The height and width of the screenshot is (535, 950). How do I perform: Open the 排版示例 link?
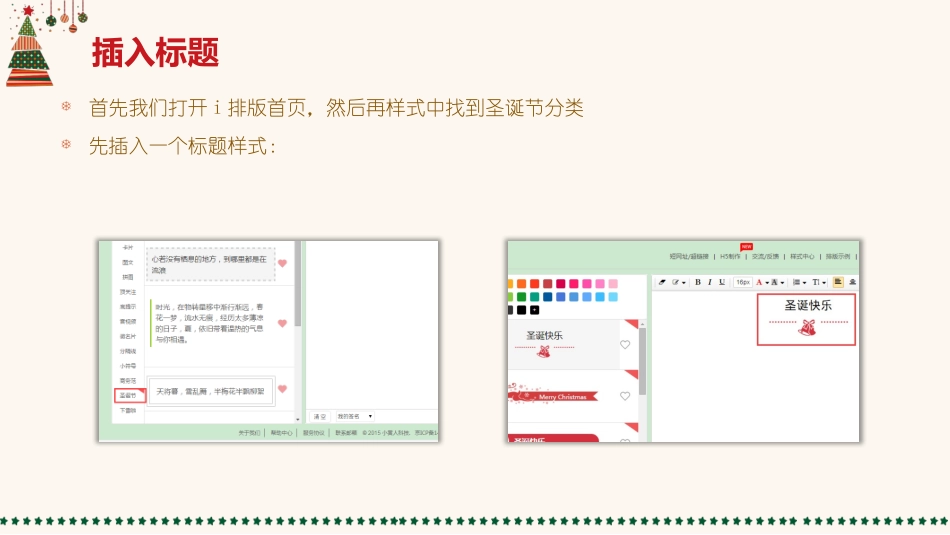(838, 257)
